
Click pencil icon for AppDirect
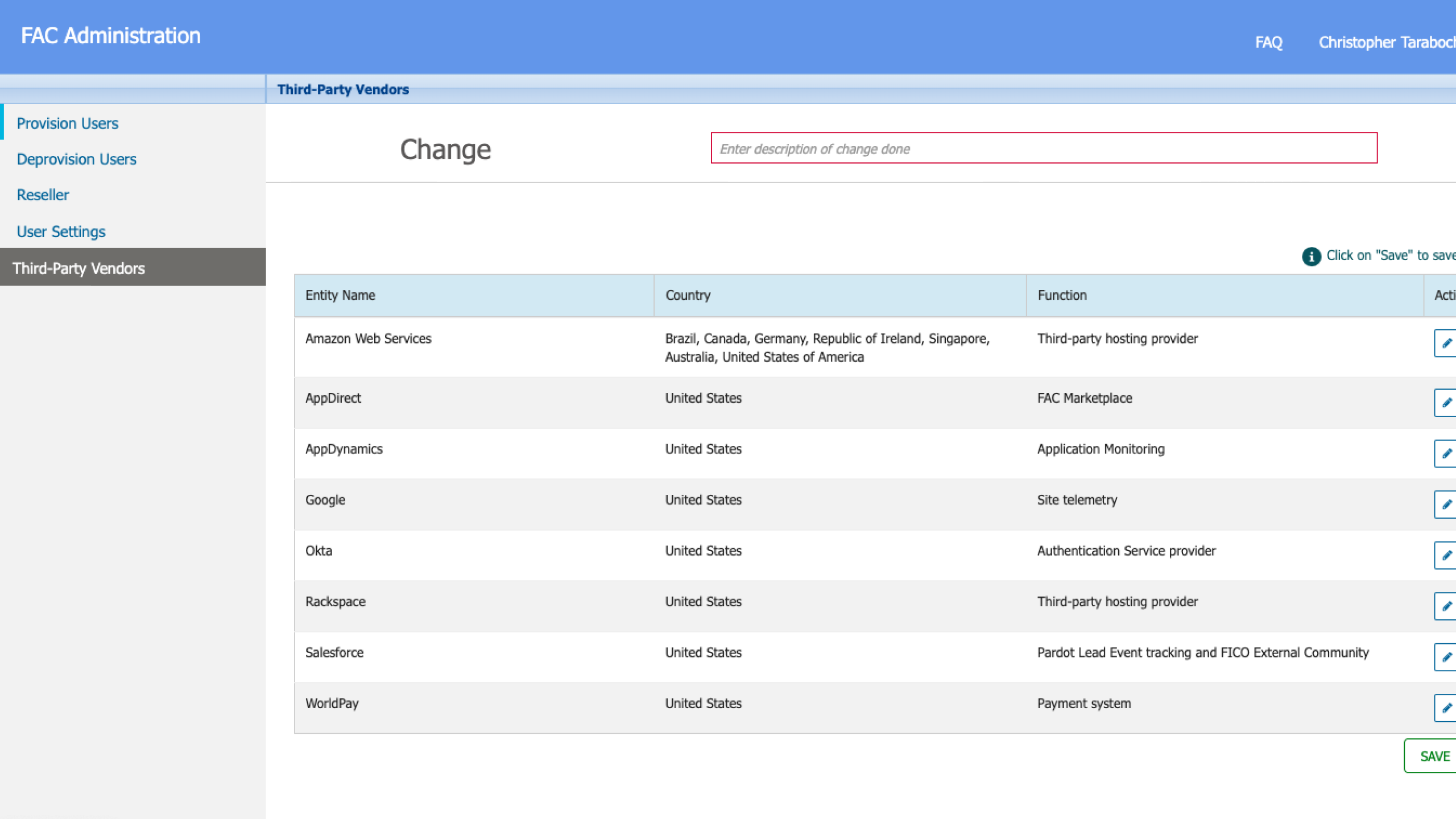[x=1446, y=403]
